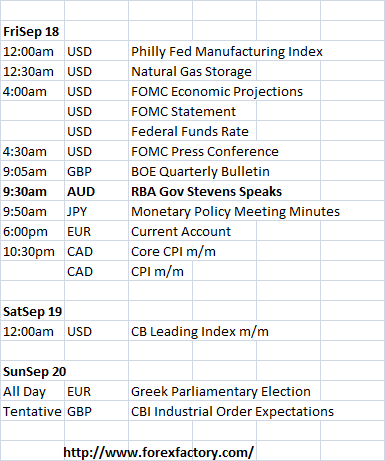Click the AUD currency cell
Viewport: 385px width, 461px height.
[81, 192]
